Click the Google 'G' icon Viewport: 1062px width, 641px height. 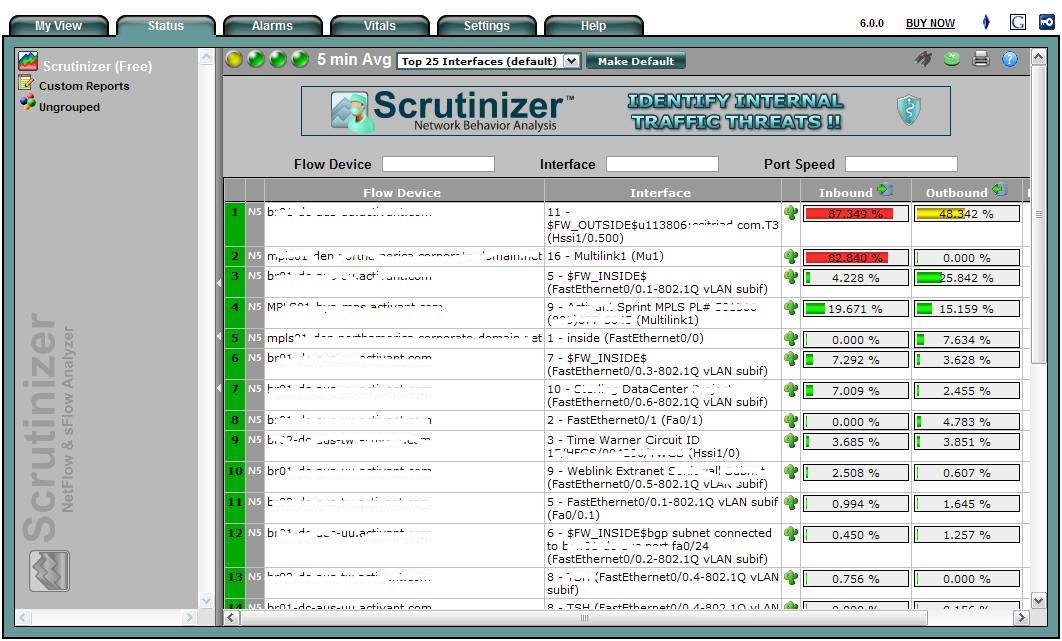coord(1018,23)
